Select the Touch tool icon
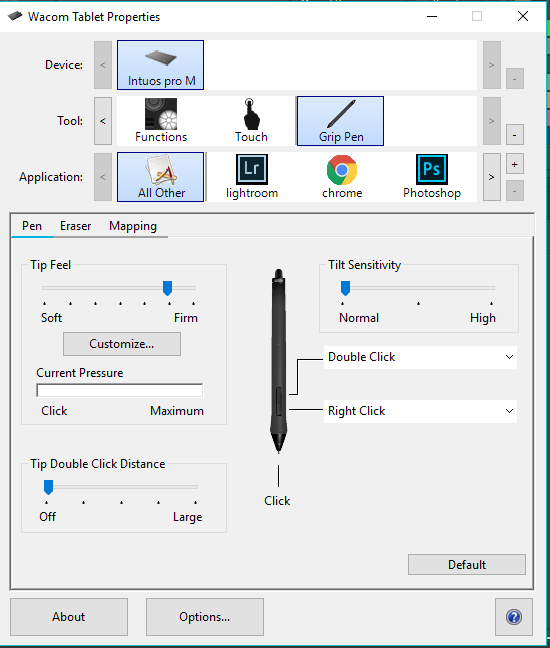 pos(251,121)
